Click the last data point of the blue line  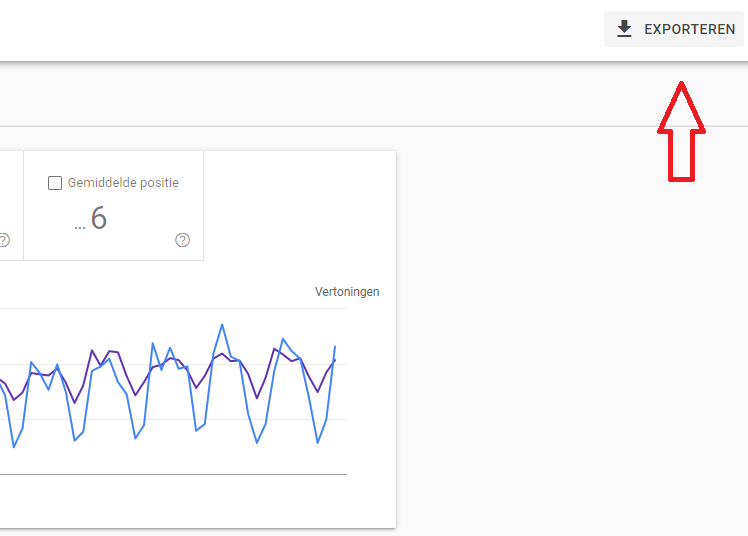(x=335, y=346)
